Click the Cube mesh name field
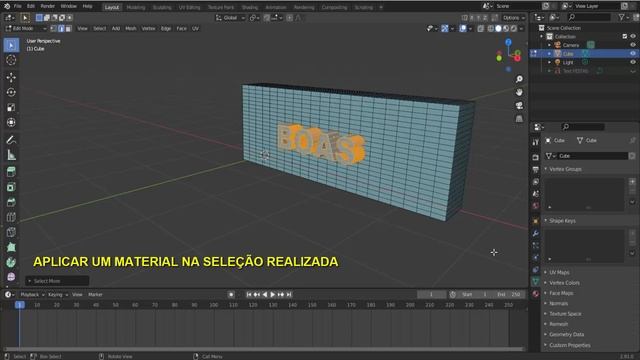Screen dimensions: 640x360 pos(592,156)
